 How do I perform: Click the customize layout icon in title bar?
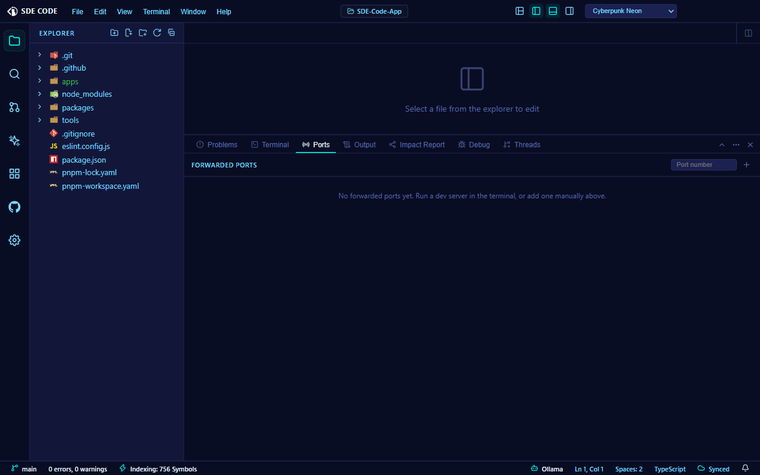pyautogui.click(x=519, y=11)
